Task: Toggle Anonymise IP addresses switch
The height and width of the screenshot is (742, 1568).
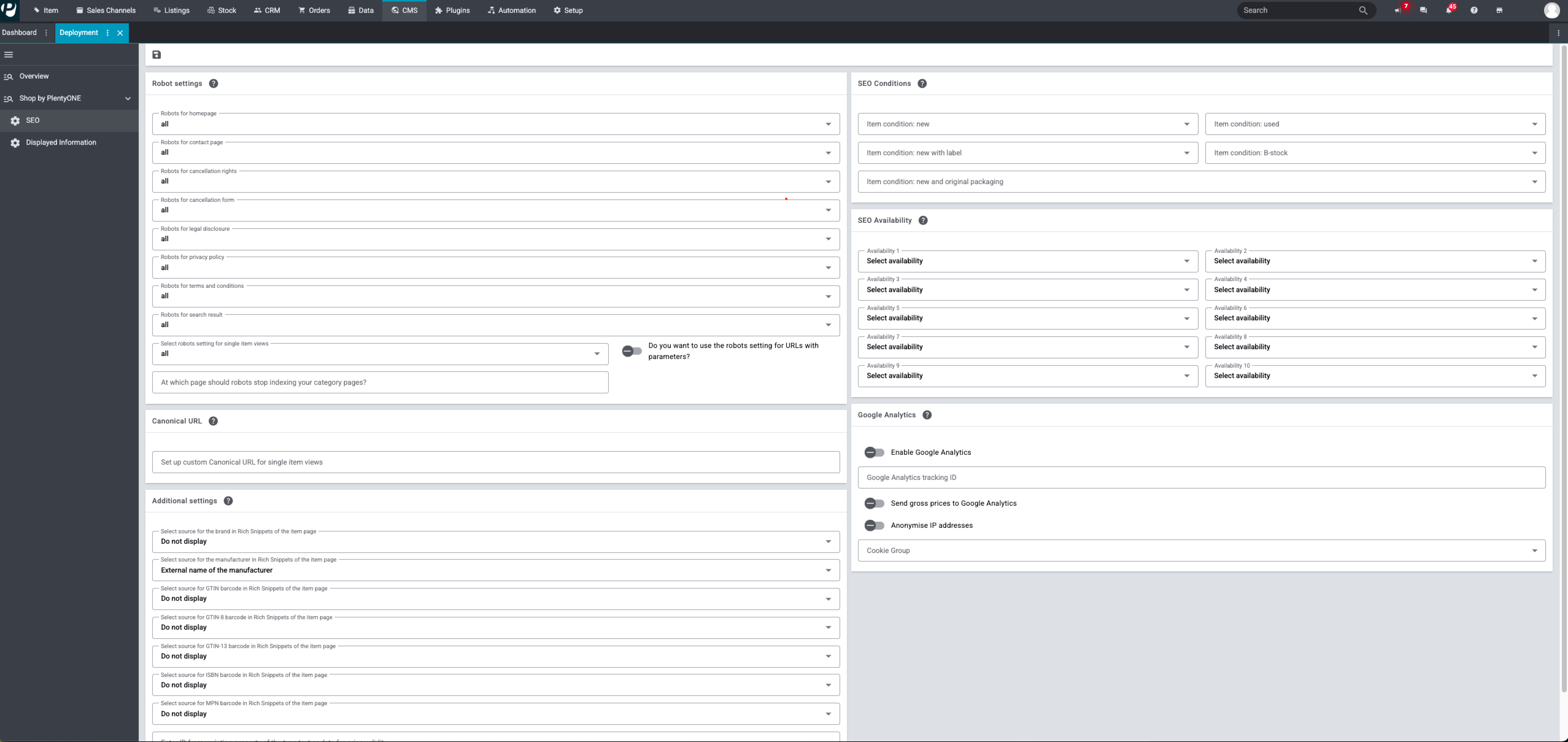Action: tap(874, 525)
